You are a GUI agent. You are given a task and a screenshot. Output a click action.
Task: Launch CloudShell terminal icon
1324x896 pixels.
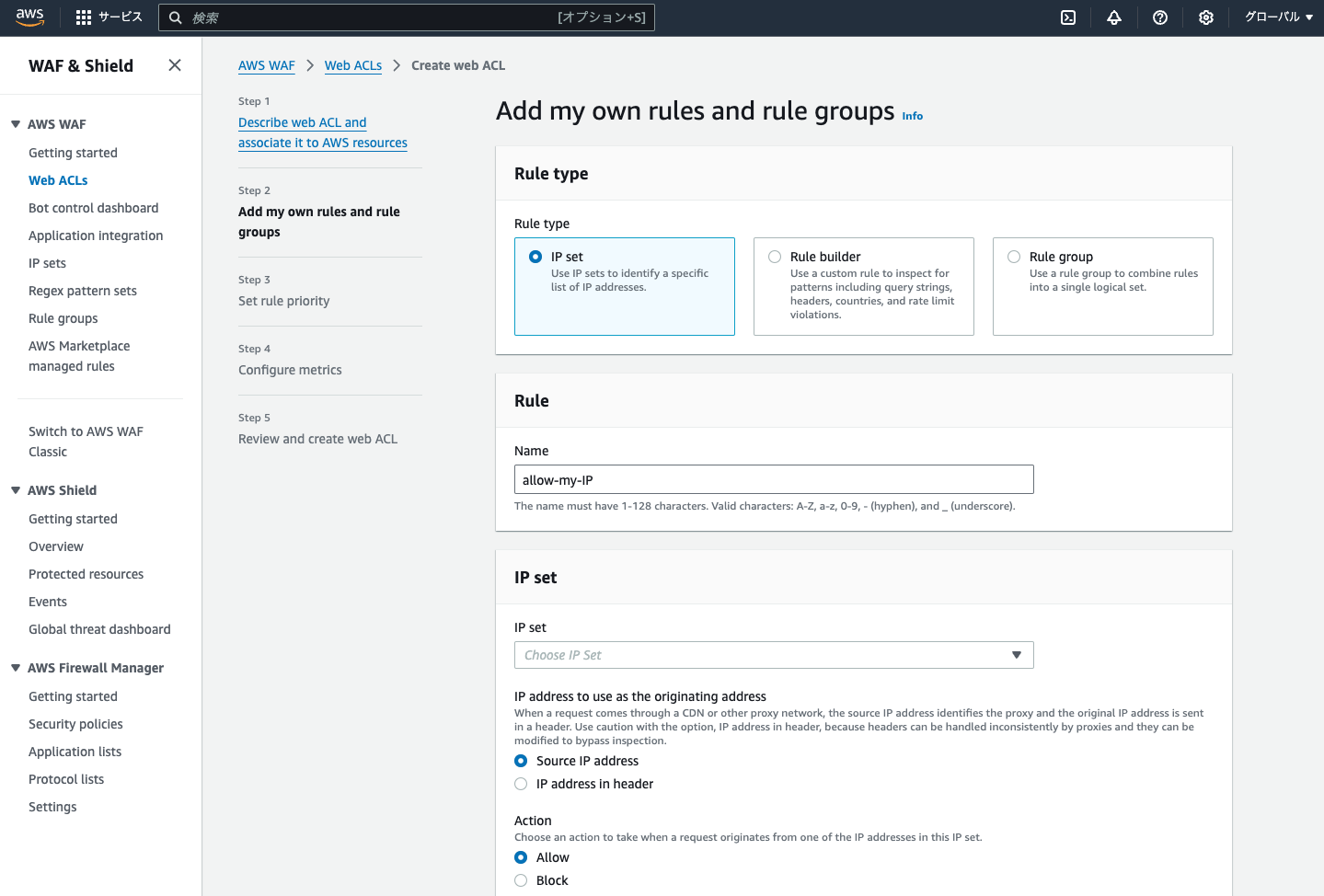tap(1068, 17)
